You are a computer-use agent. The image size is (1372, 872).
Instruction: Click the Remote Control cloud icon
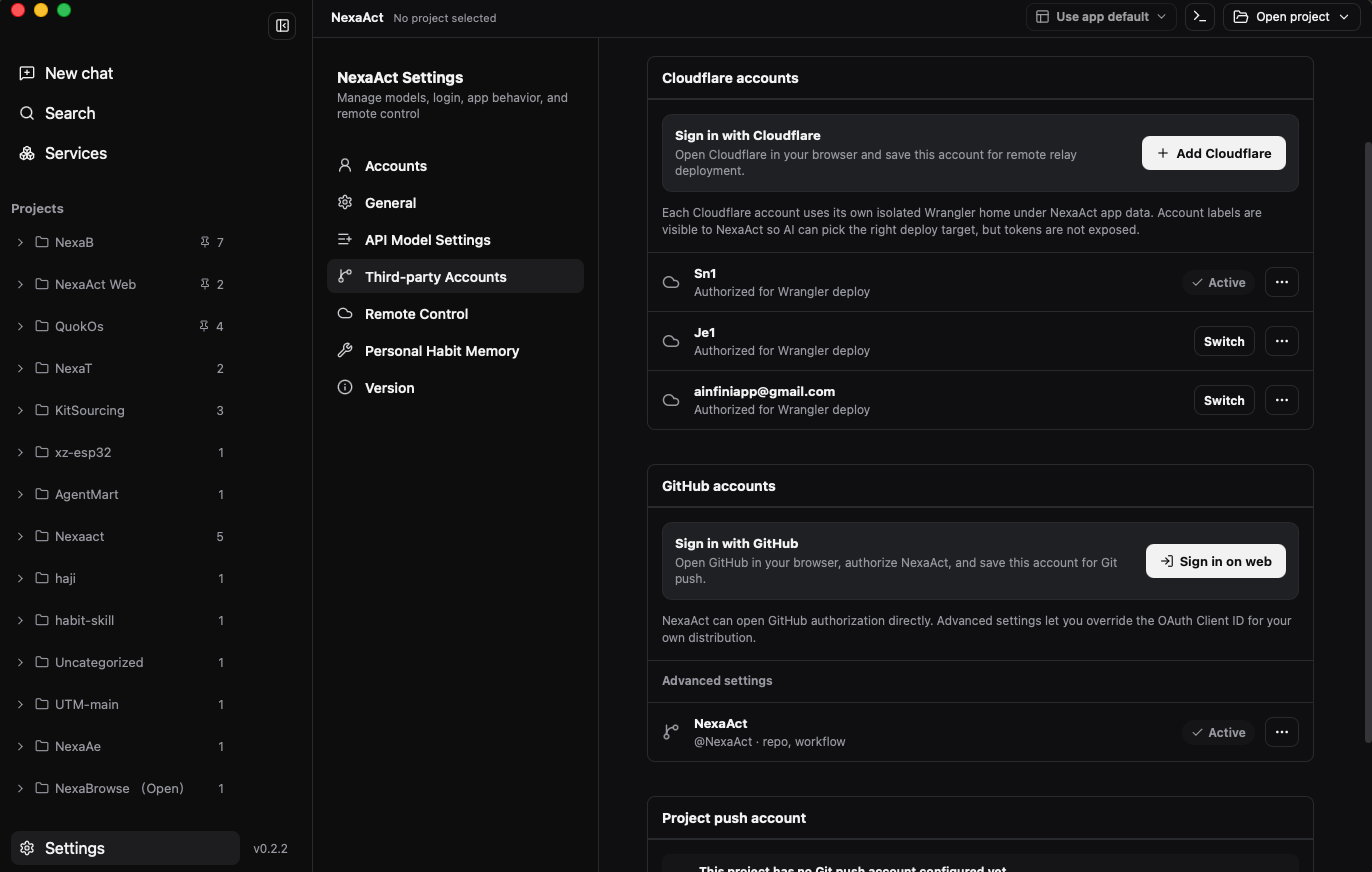click(345, 314)
